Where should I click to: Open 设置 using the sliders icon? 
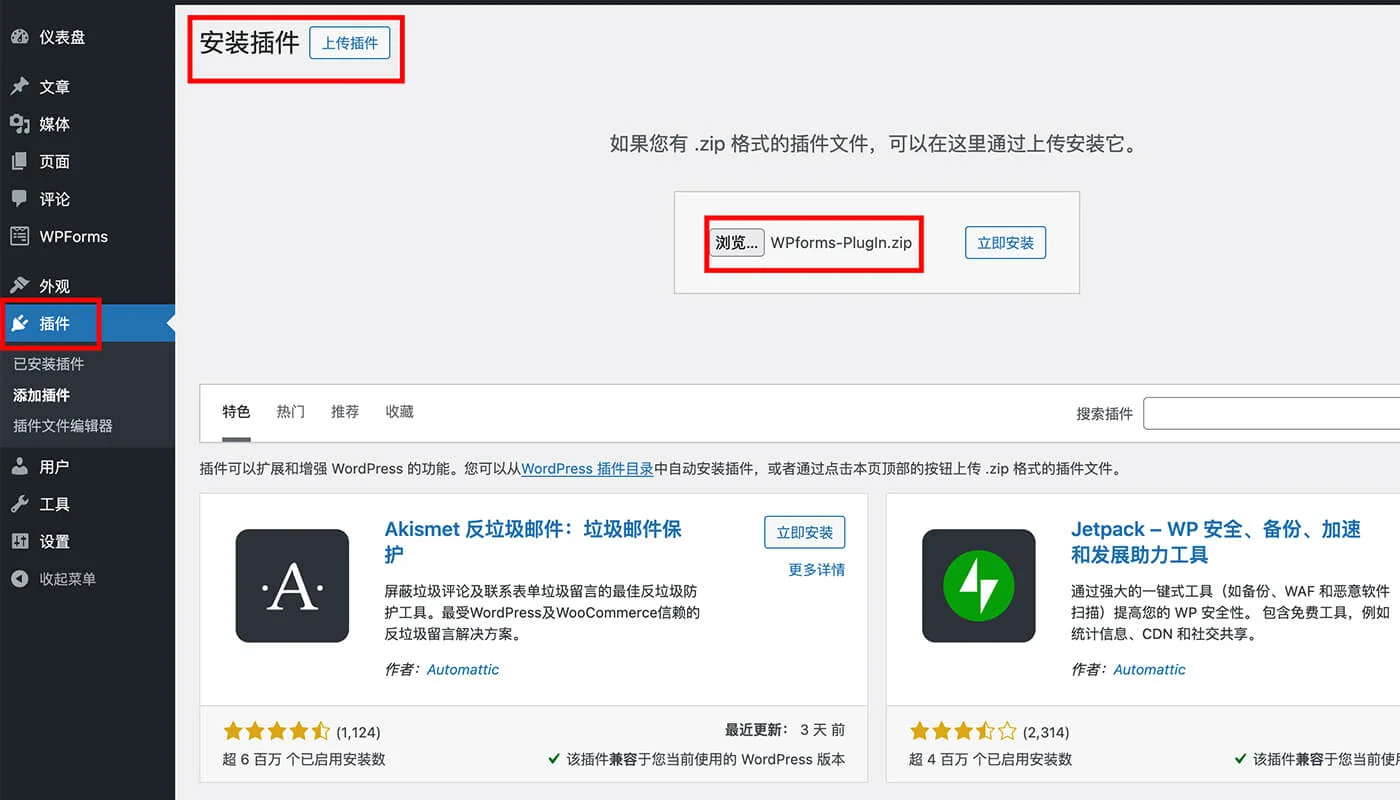click(20, 541)
